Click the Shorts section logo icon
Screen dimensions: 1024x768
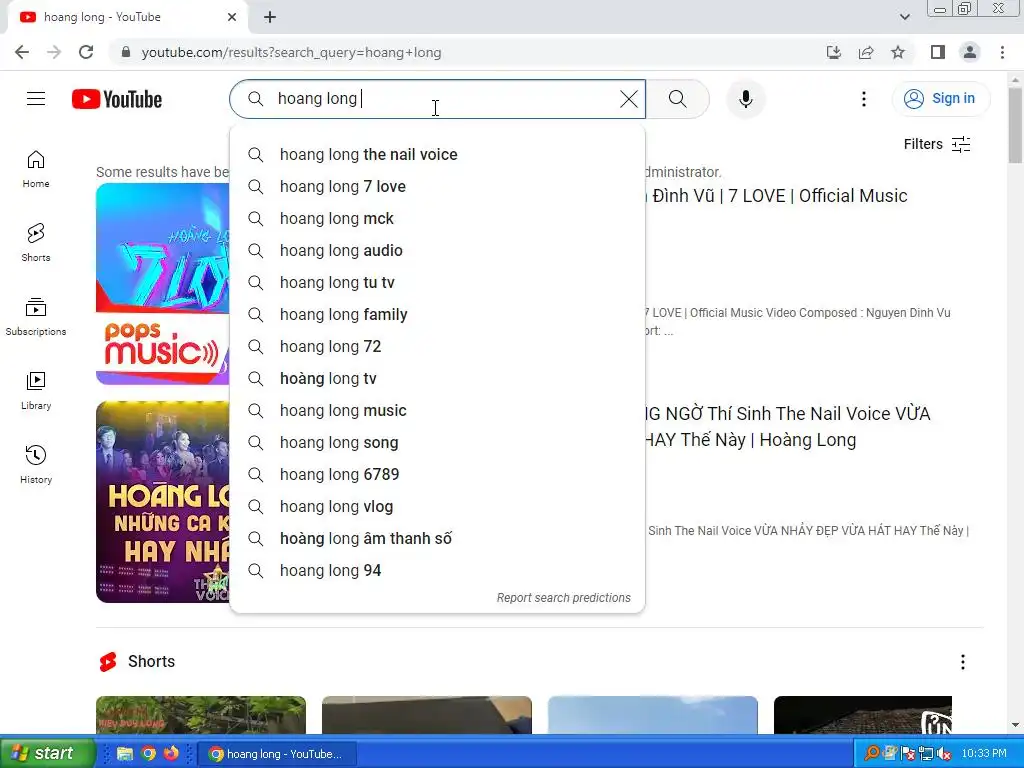click(x=108, y=662)
